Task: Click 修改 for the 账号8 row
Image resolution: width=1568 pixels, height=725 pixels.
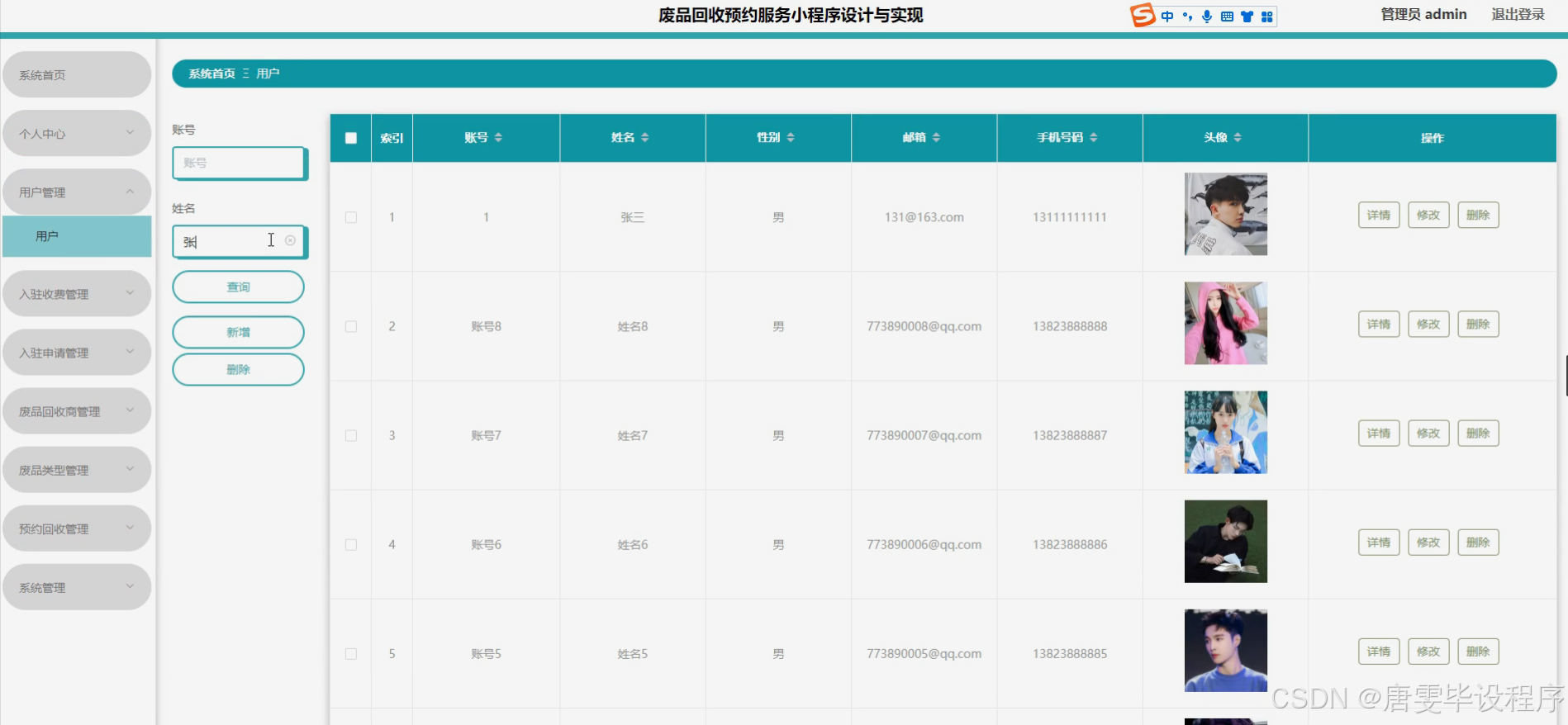Action: pos(1428,324)
